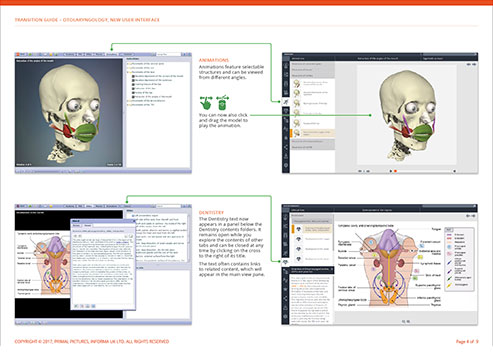Screen dimensions: 493x360
Task: Close the Dentistry text panel using its cross
Action: tap(331, 269)
